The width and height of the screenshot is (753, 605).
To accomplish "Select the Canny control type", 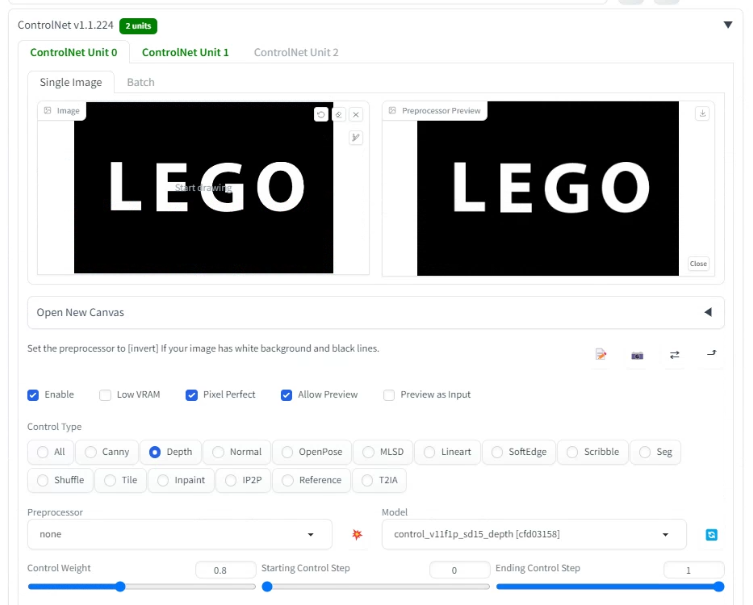I will [x=107, y=452].
